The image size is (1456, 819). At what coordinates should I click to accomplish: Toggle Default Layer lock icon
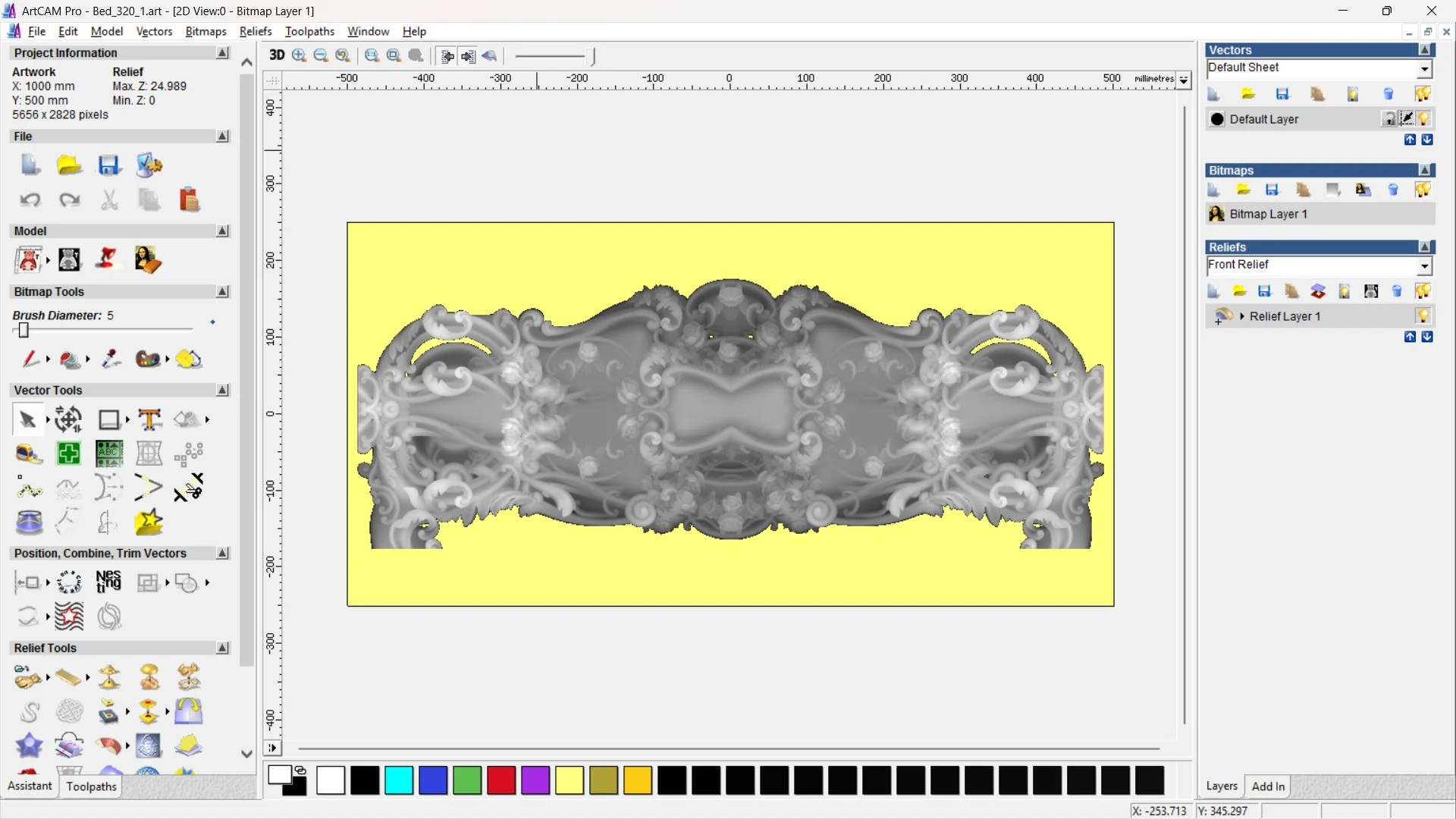coord(1389,119)
